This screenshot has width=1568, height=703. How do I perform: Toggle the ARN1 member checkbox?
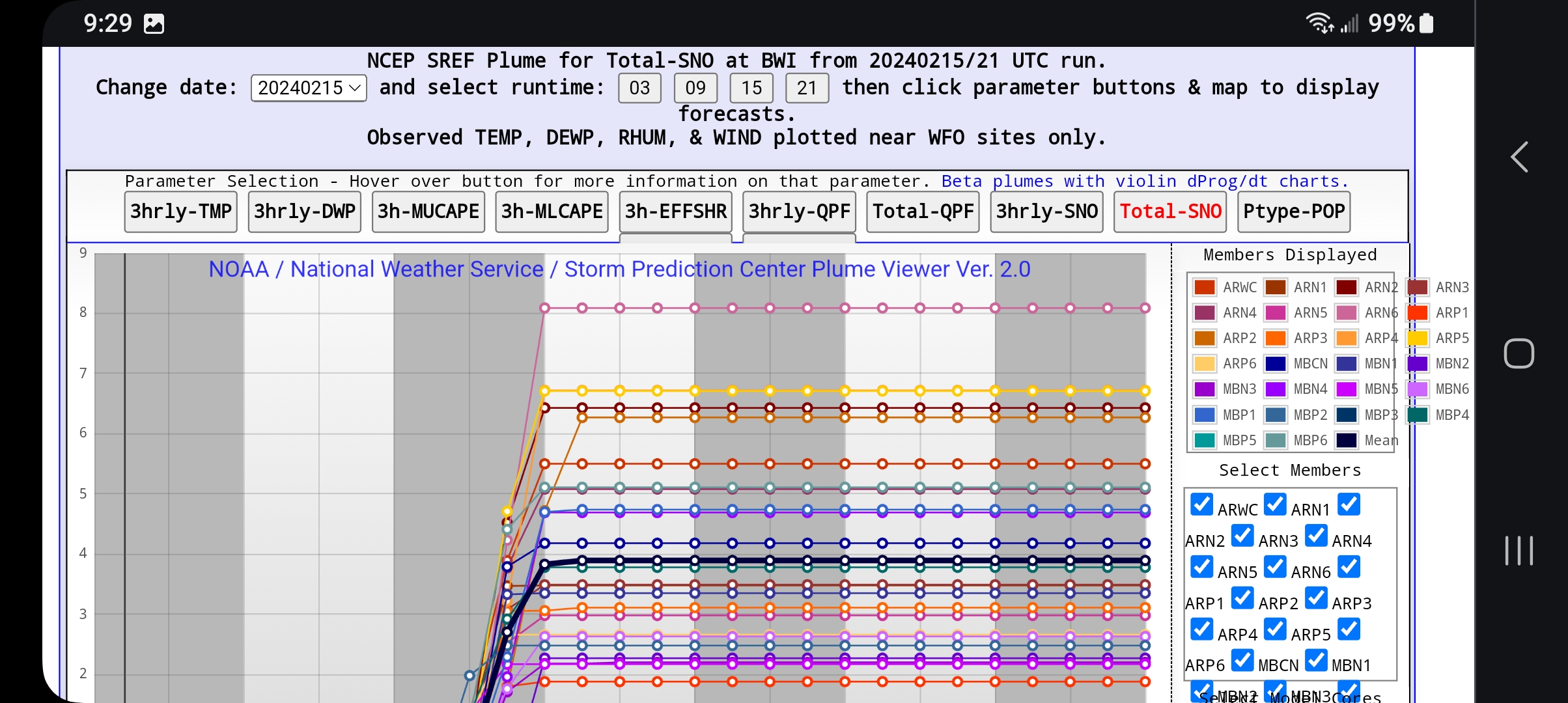click(x=1275, y=504)
